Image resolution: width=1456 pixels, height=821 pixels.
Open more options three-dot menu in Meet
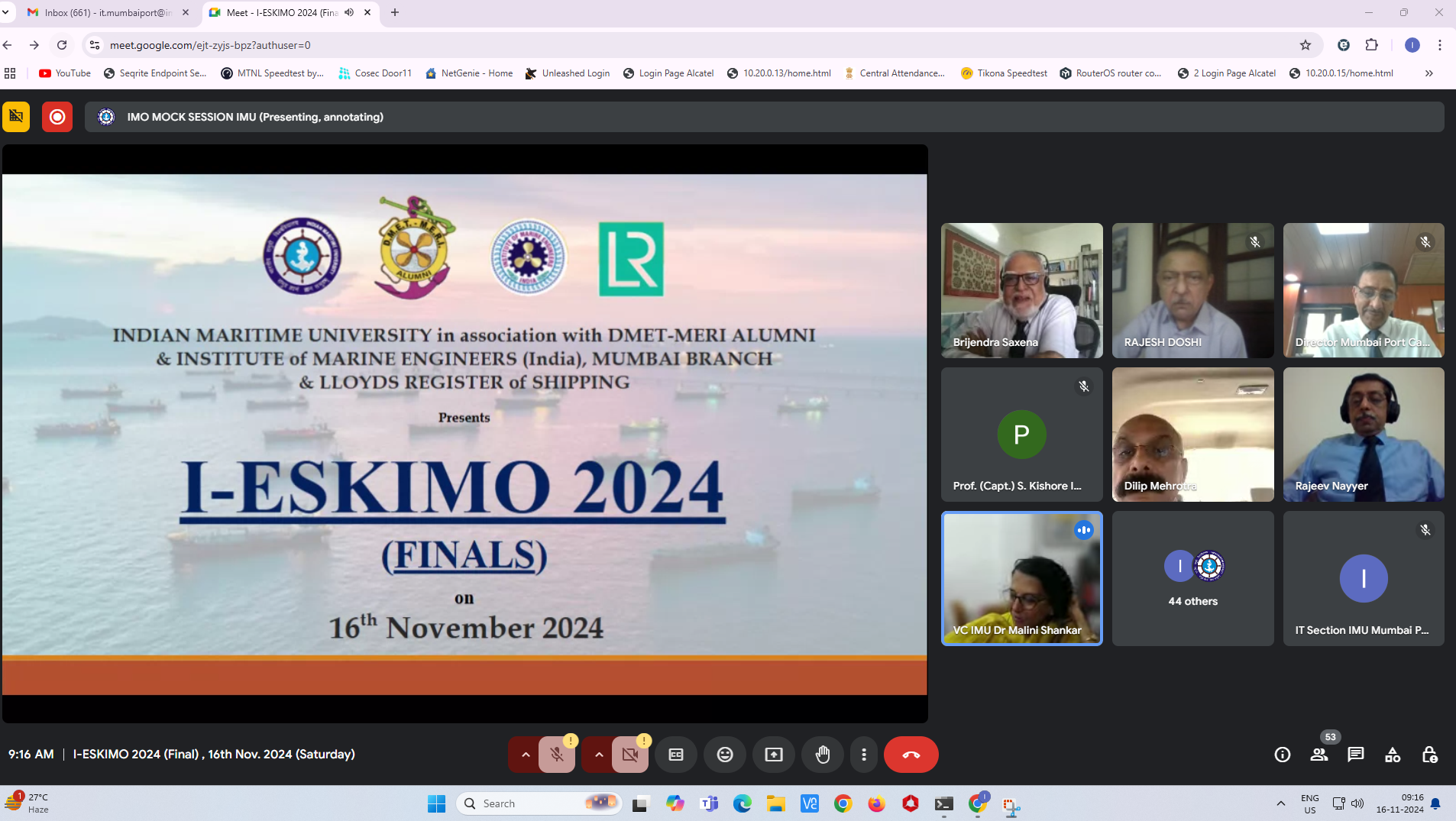tap(864, 755)
